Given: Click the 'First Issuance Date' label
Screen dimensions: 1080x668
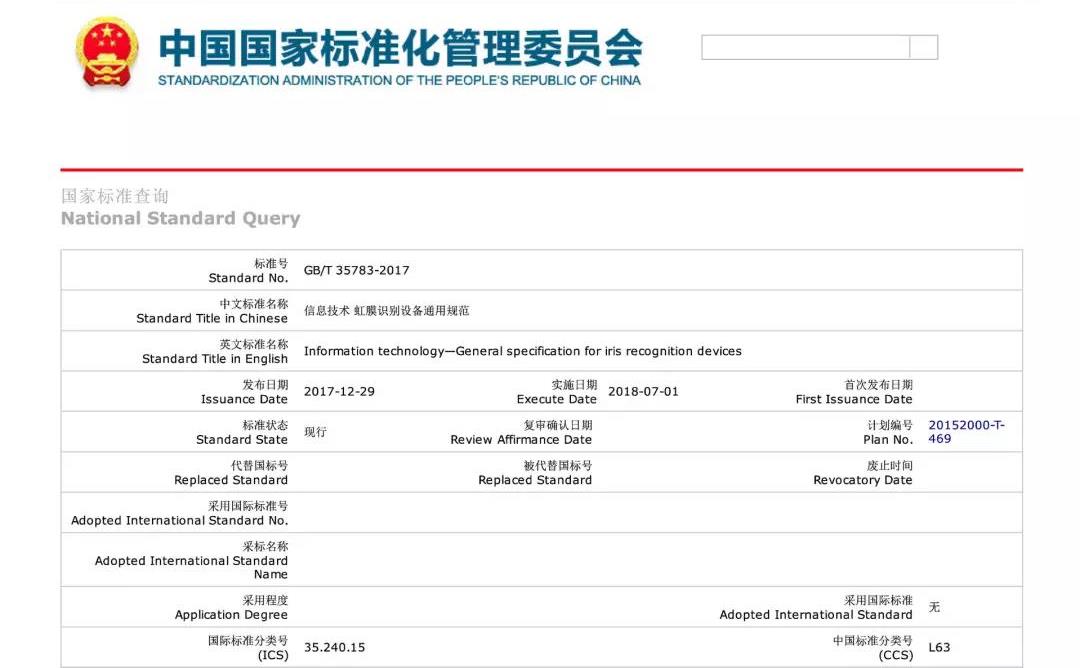Looking at the screenshot, I should pos(854,399).
